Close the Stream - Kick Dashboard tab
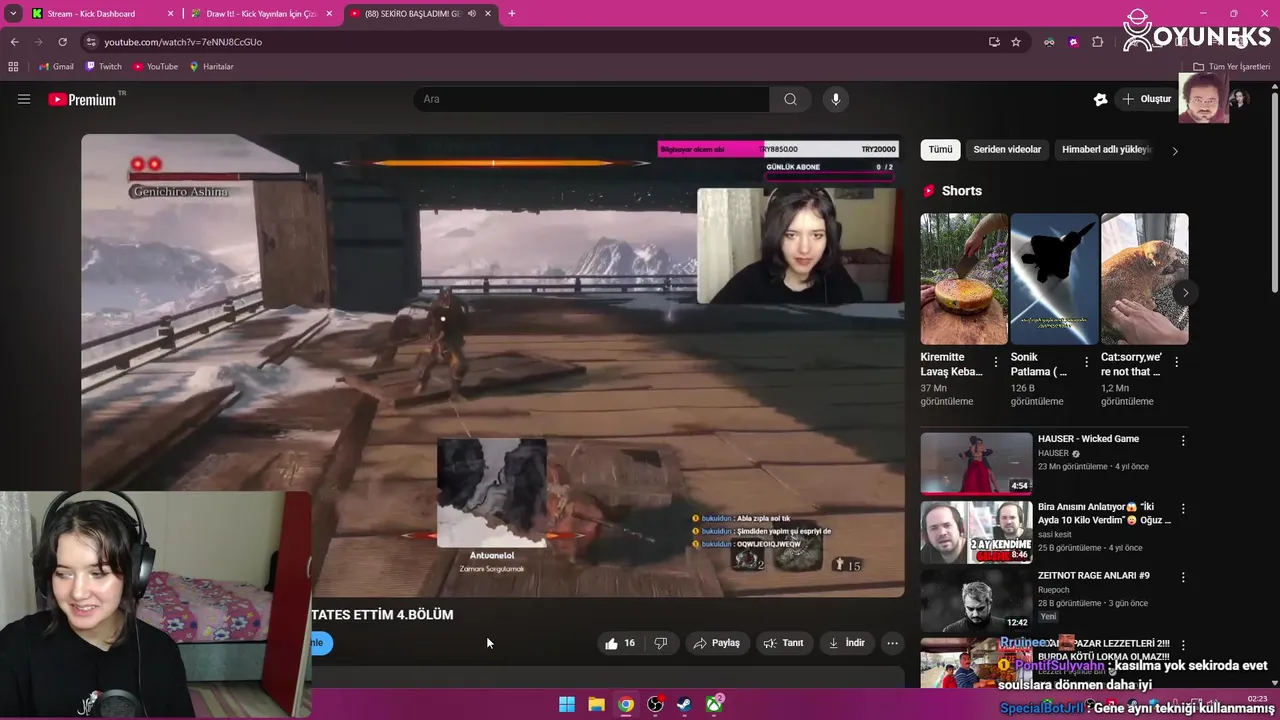 click(x=170, y=14)
